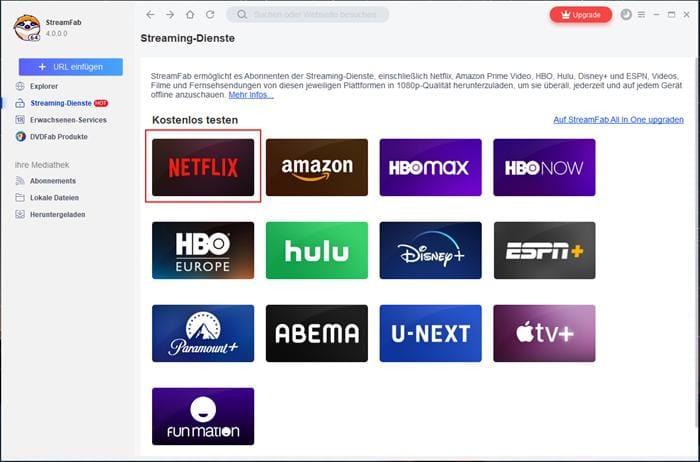
Task: Open Erwachsenen-Services in the sidebar
Action: [68, 120]
